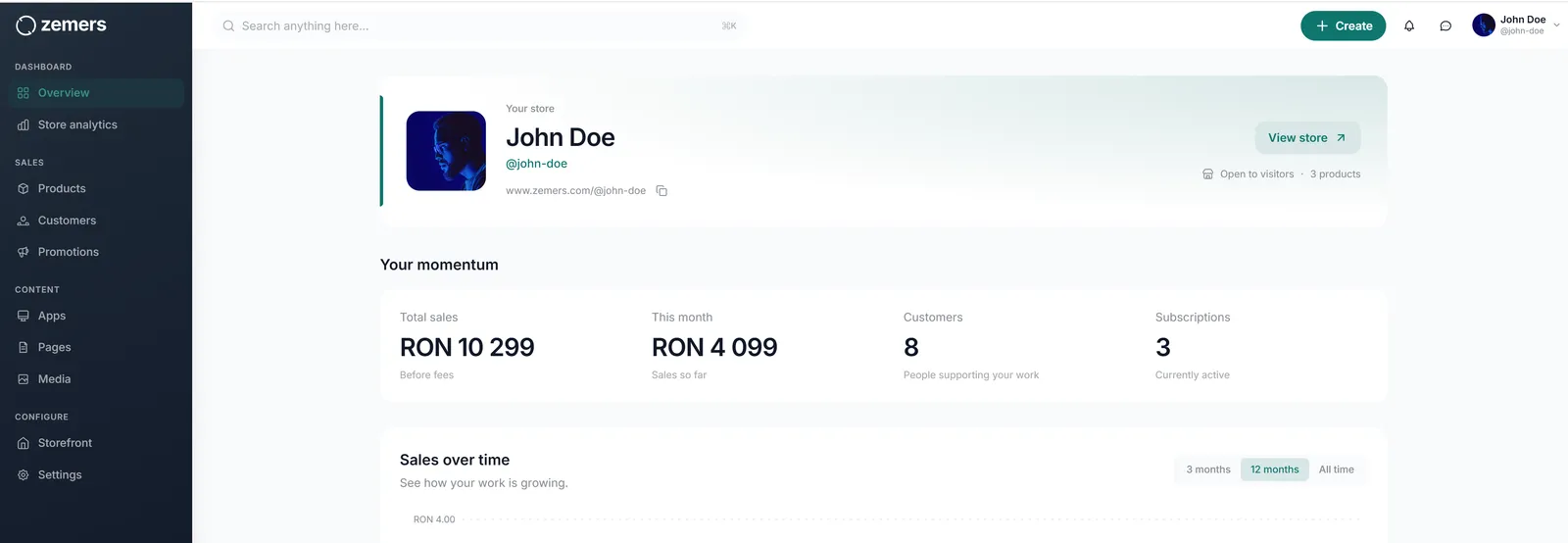Image resolution: width=1568 pixels, height=543 pixels.
Task: Open Apps under Content
Action: coord(96,316)
